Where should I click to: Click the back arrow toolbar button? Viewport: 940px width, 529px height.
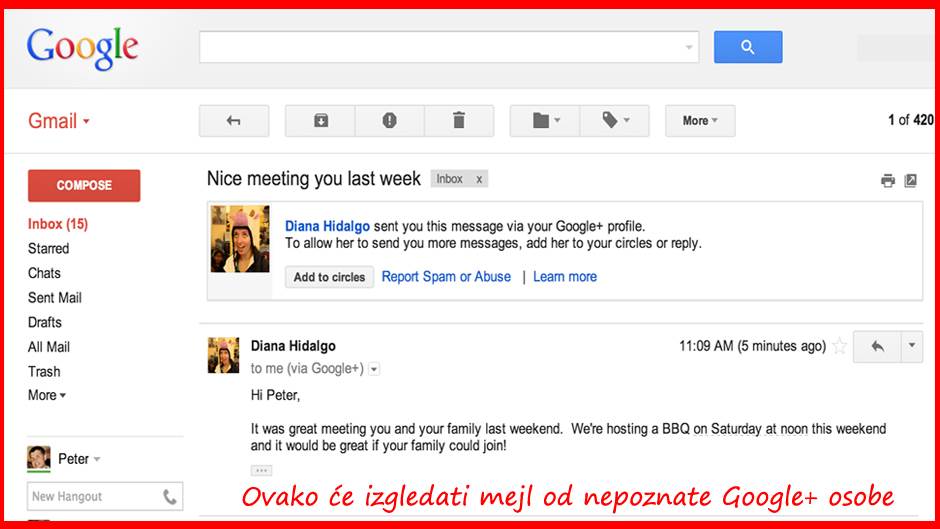pyautogui.click(x=233, y=121)
